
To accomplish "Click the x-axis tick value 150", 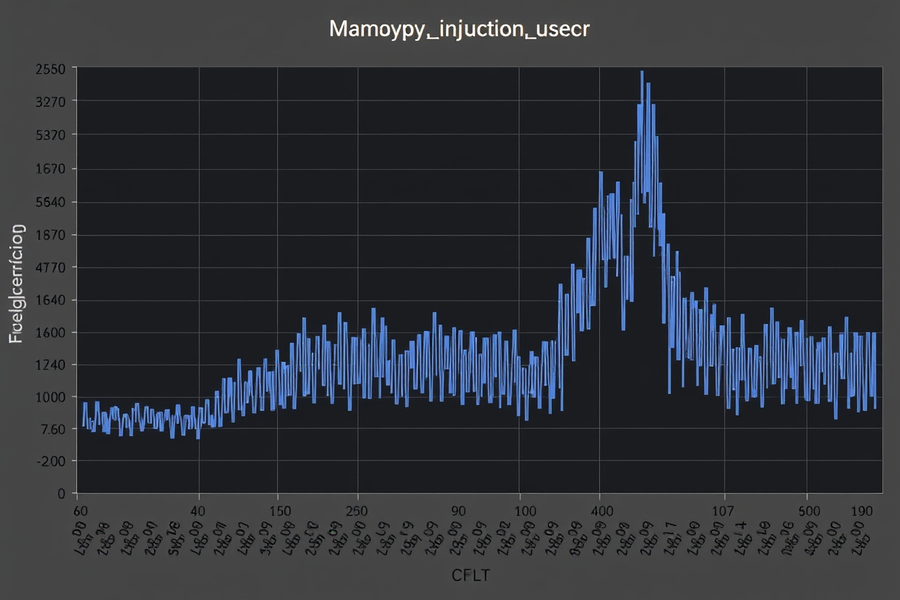I will (280, 511).
